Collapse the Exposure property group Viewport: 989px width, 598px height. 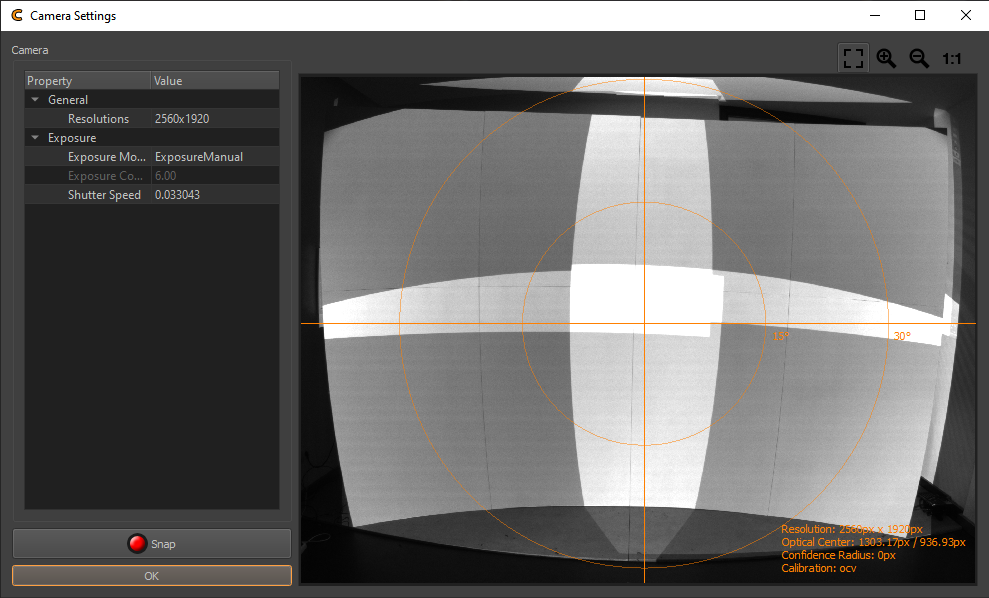tap(35, 138)
